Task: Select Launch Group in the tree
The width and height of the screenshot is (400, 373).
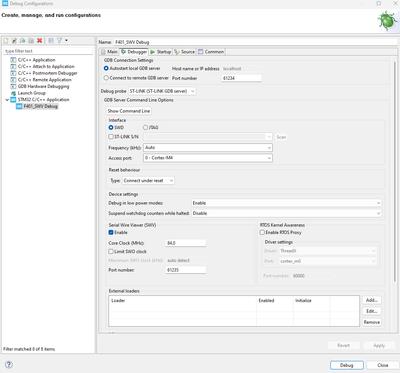Action: click(32, 93)
